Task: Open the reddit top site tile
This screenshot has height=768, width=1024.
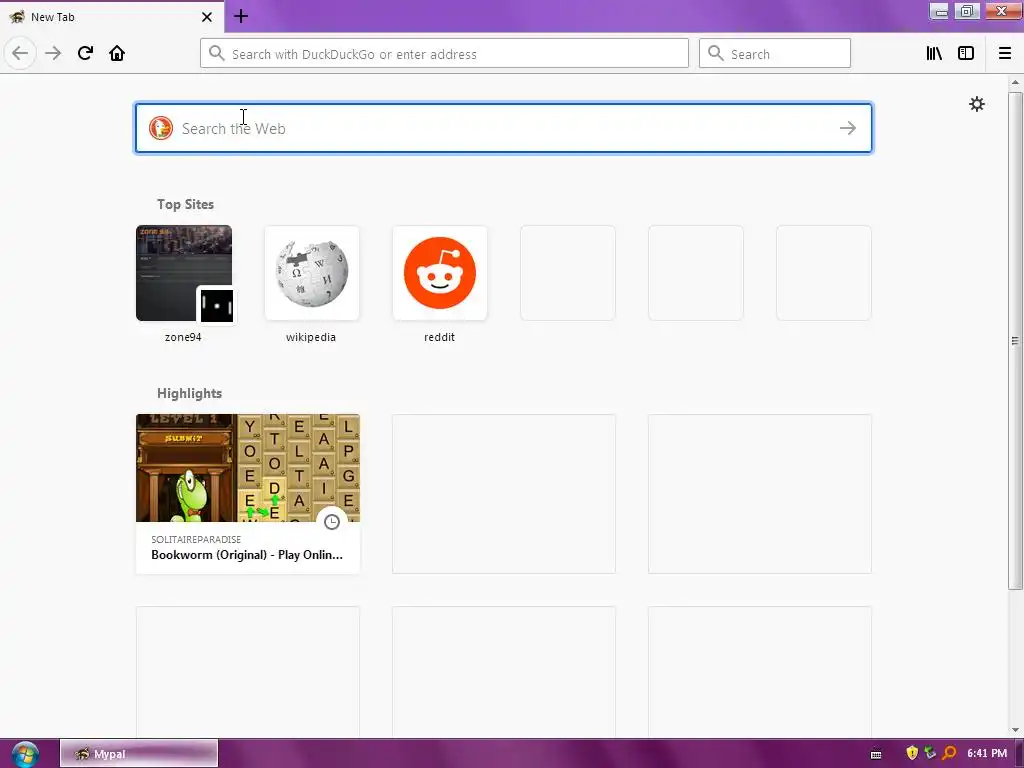Action: [440, 273]
